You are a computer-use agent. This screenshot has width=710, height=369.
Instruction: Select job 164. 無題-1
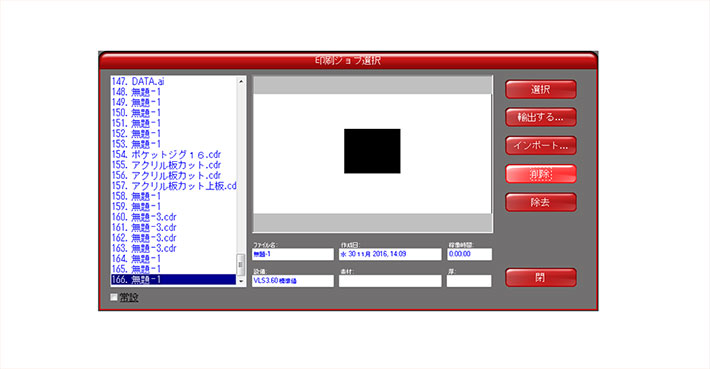point(174,259)
